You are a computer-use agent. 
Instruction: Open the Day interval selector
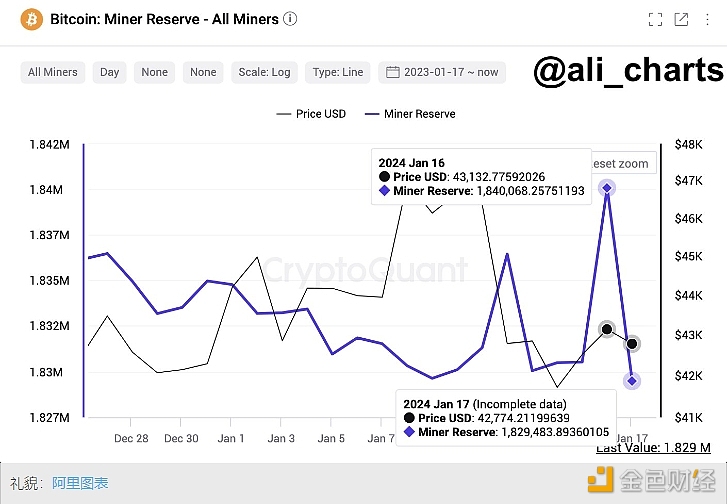pos(109,72)
